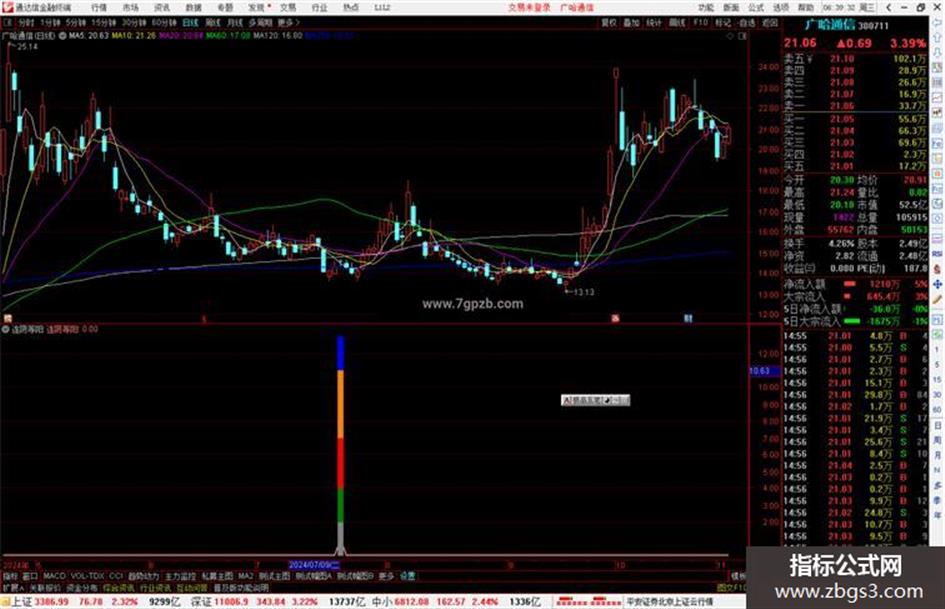This screenshot has height=609, width=945.
Task: Click the 统计 statistics button
Action: 654,22
